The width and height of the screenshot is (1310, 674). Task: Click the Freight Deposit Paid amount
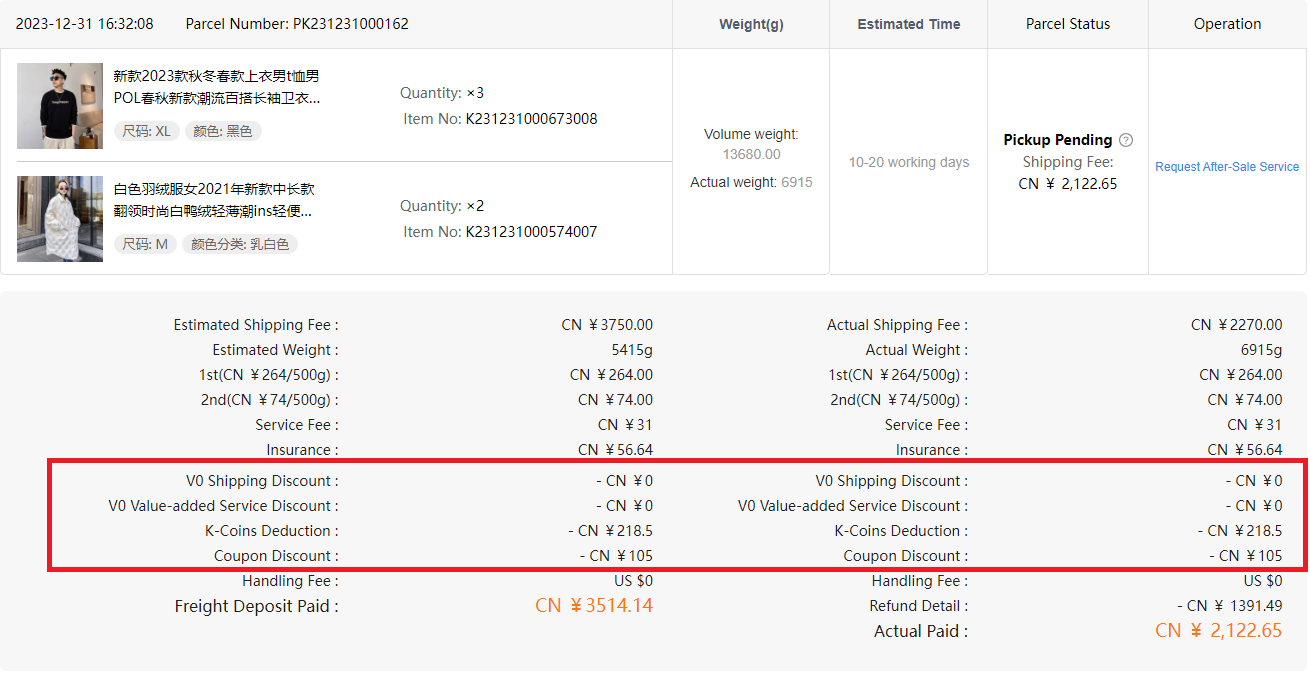click(x=594, y=606)
